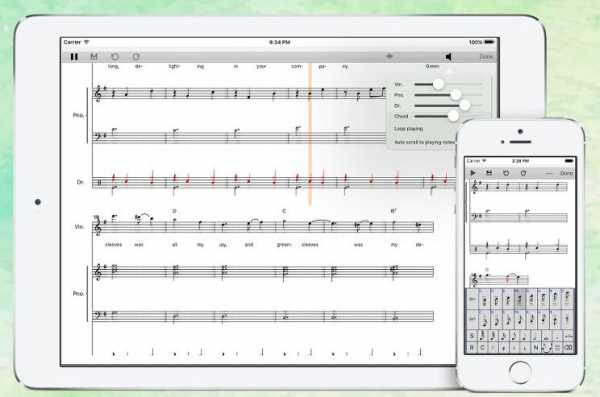Image resolution: width=600 pixels, height=397 pixels.
Task: Toggle the Loop playing option
Action: tap(408, 129)
